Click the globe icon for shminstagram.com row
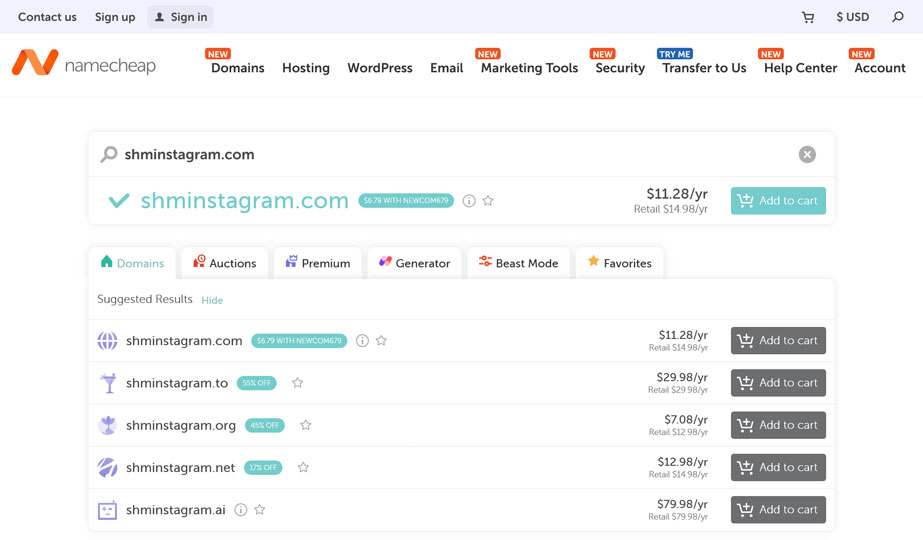The image size is (923, 540). pos(107,340)
